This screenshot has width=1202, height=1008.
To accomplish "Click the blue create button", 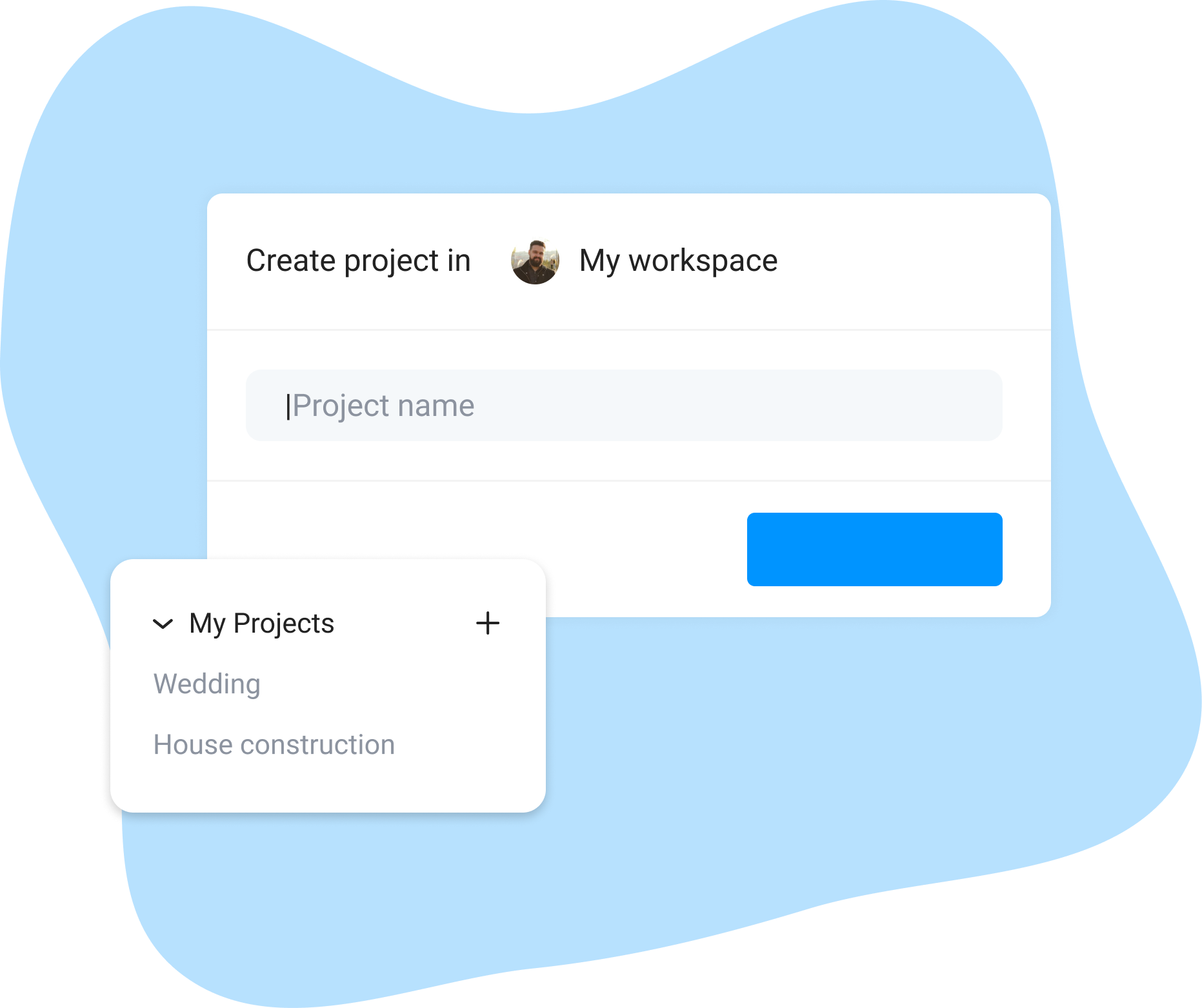I will pos(874,549).
